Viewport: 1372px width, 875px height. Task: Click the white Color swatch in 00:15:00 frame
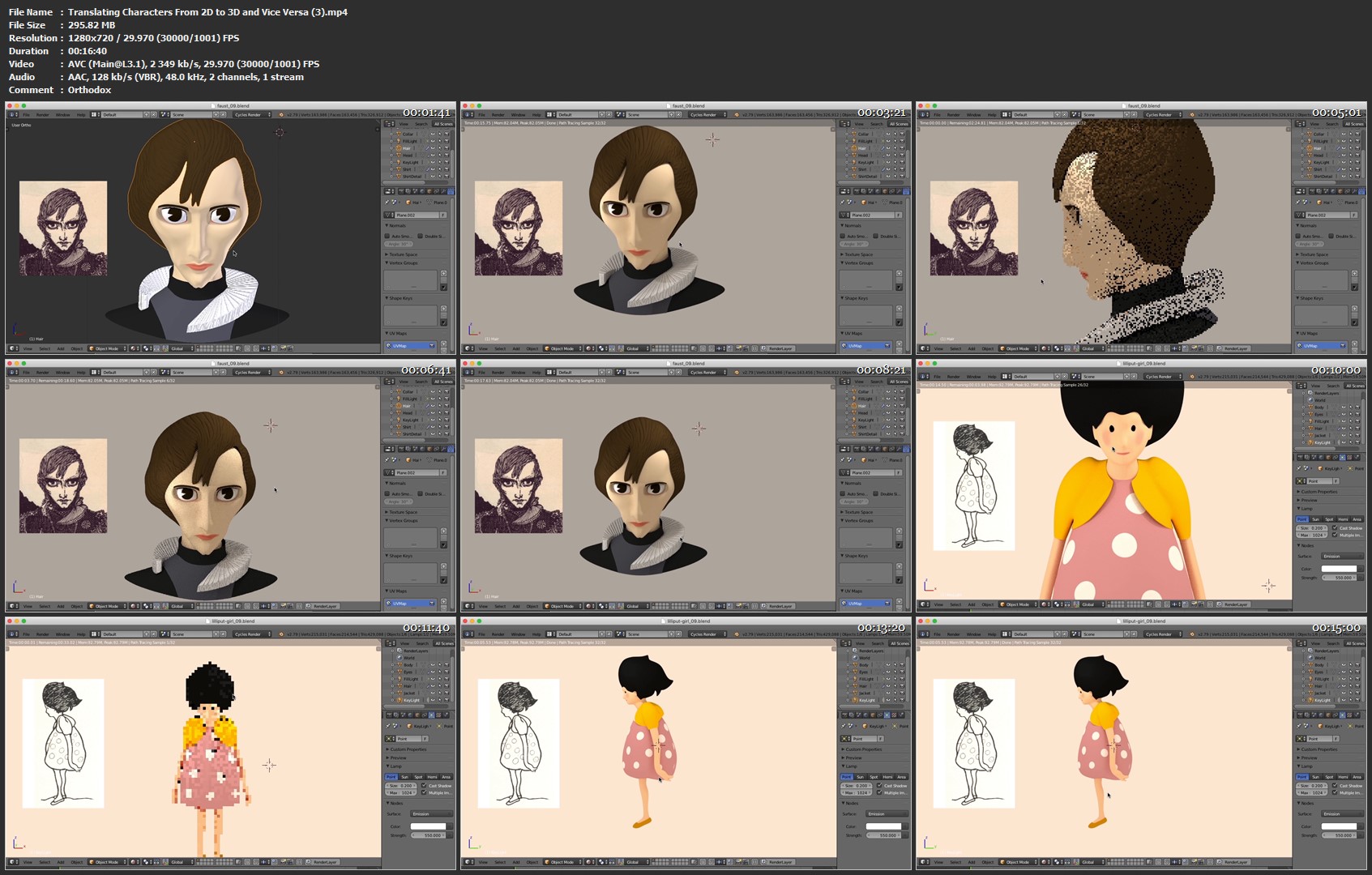point(1339,826)
